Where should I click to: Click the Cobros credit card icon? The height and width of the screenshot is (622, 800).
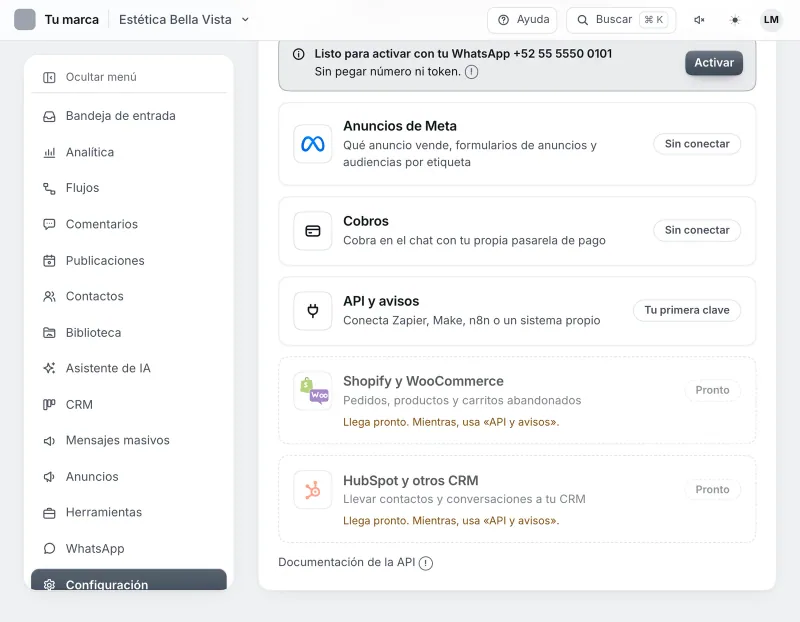coord(313,231)
